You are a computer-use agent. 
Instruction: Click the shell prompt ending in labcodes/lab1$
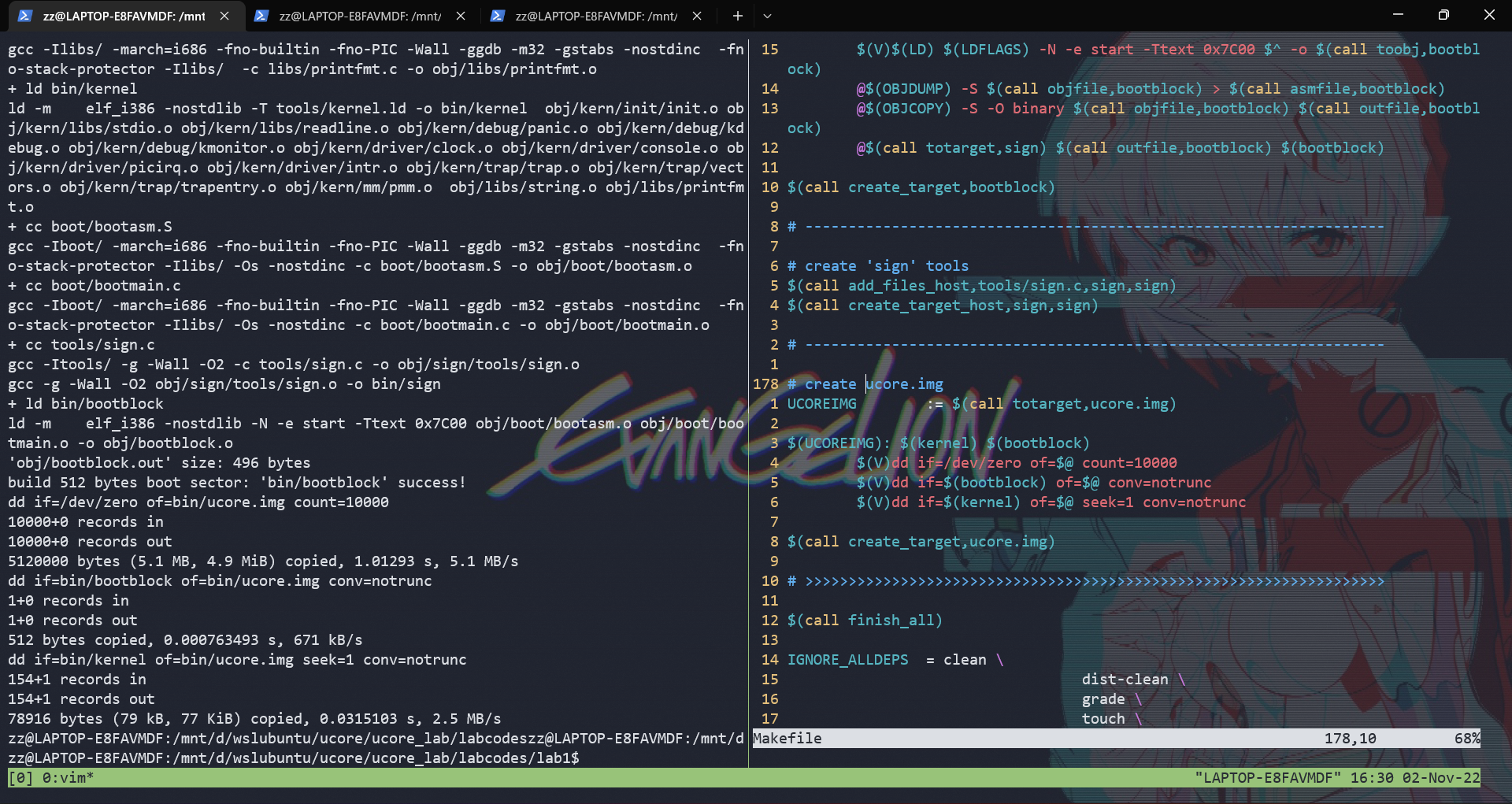pyautogui.click(x=294, y=758)
